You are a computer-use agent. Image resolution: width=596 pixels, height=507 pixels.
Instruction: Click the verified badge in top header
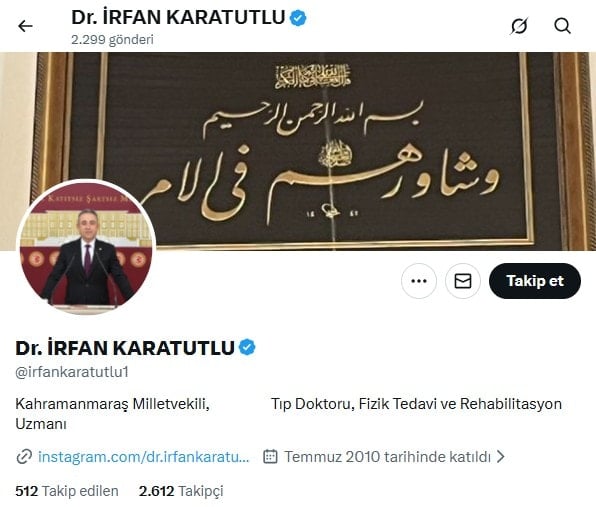pos(298,17)
